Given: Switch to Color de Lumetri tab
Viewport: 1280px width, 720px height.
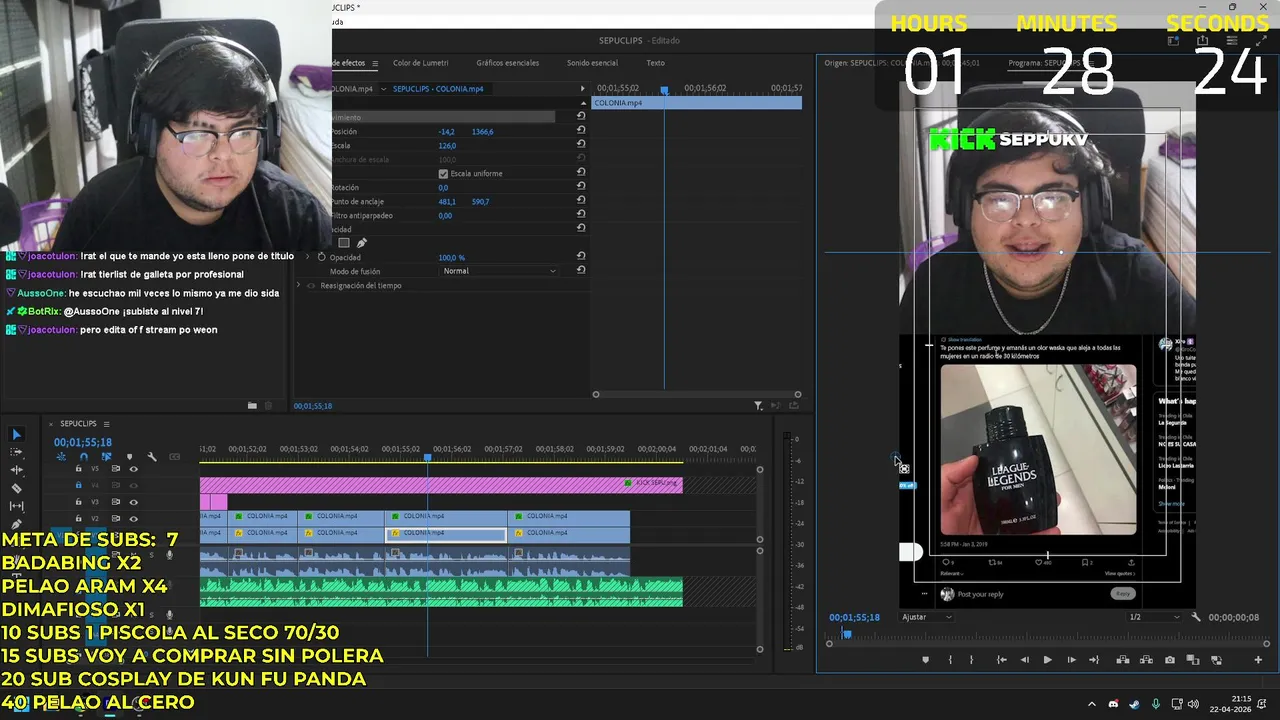Looking at the screenshot, I should (x=420, y=63).
